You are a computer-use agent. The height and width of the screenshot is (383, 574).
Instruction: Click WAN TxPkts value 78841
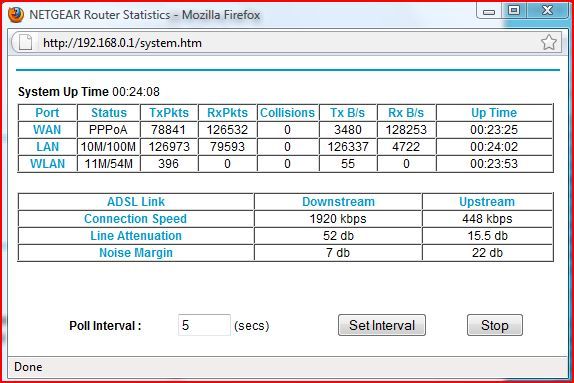168,130
